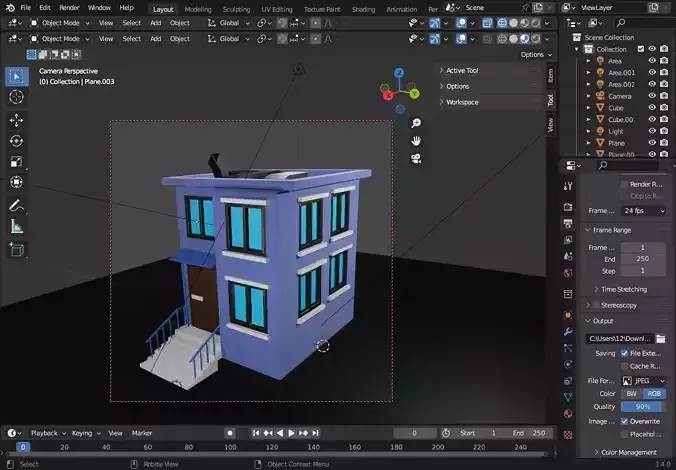Select the Select Box tool
The width and height of the screenshot is (676, 470).
click(17, 77)
